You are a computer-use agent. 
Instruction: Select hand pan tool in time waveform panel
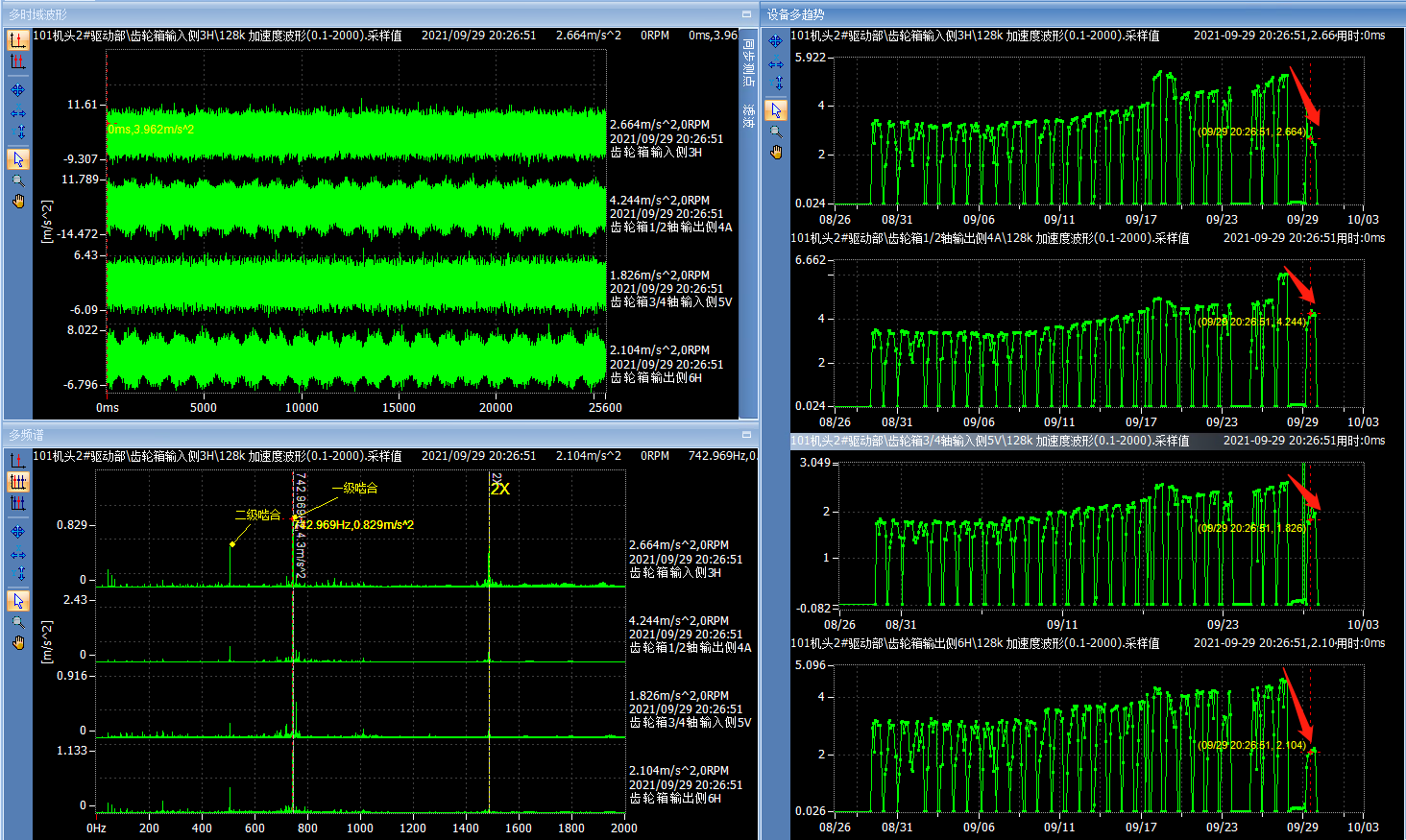coord(18,201)
